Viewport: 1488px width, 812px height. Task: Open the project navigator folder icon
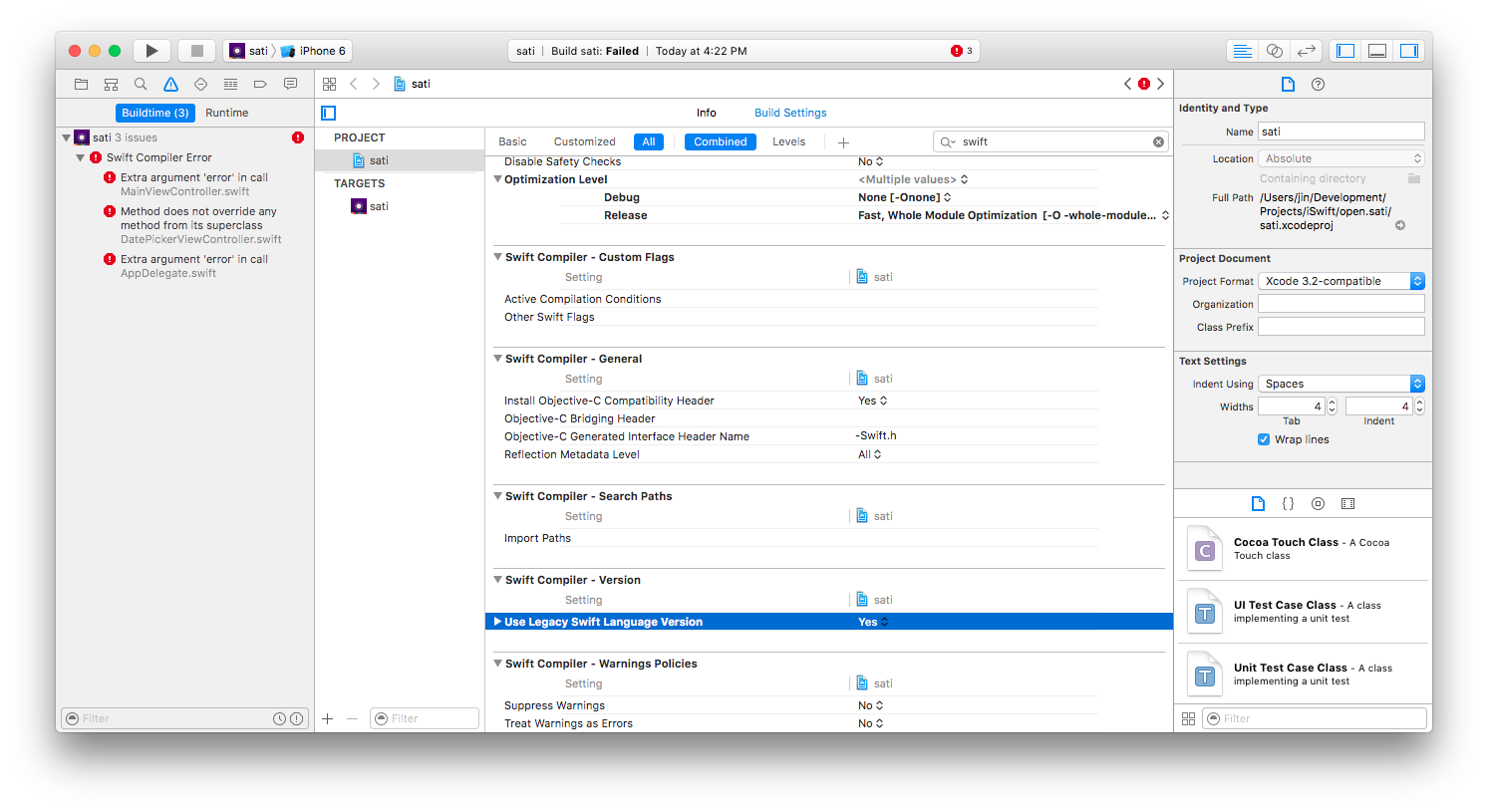pyautogui.click(x=81, y=84)
